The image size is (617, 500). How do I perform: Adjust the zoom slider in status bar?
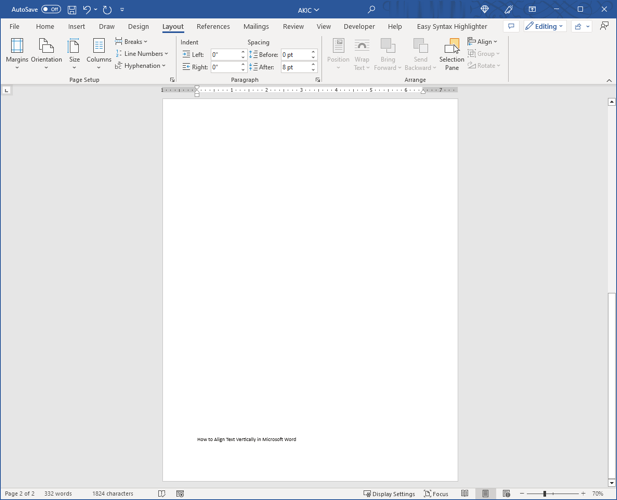click(x=545, y=494)
